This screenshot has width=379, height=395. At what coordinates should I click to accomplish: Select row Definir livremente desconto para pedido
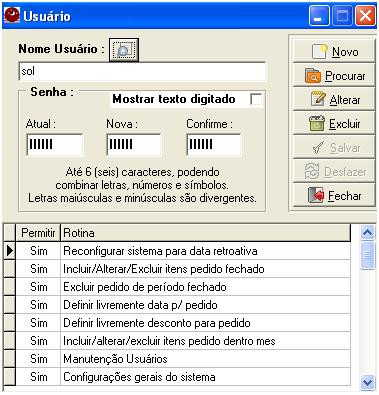click(177, 323)
